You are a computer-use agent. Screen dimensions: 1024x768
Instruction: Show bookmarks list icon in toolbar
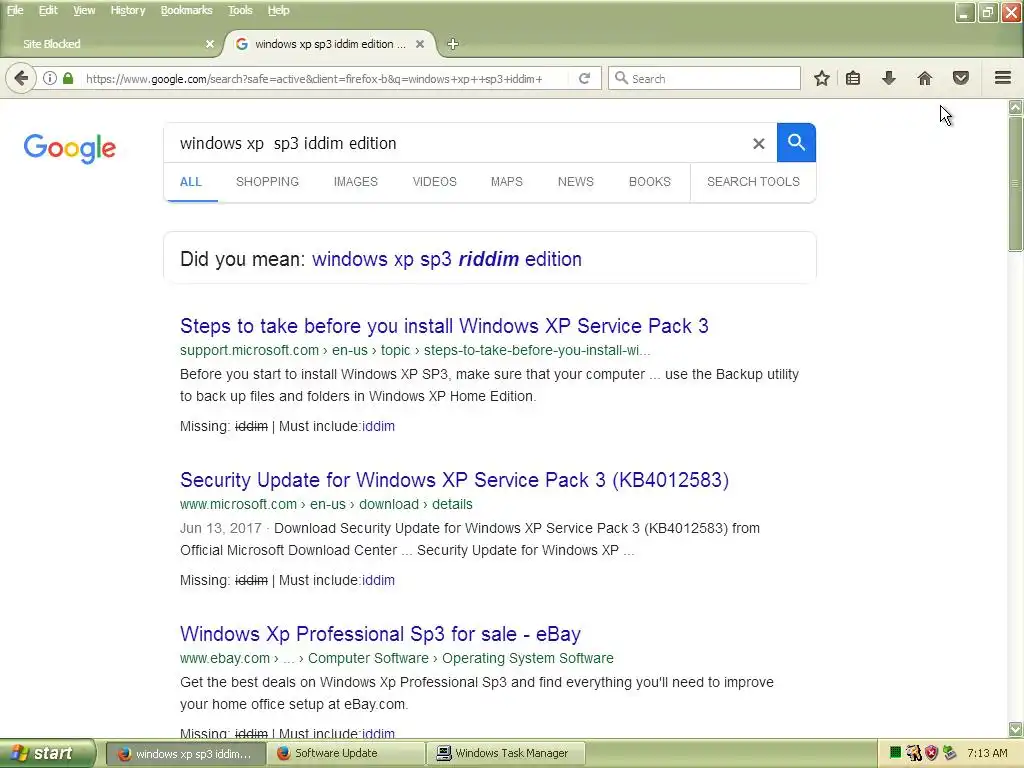853,78
